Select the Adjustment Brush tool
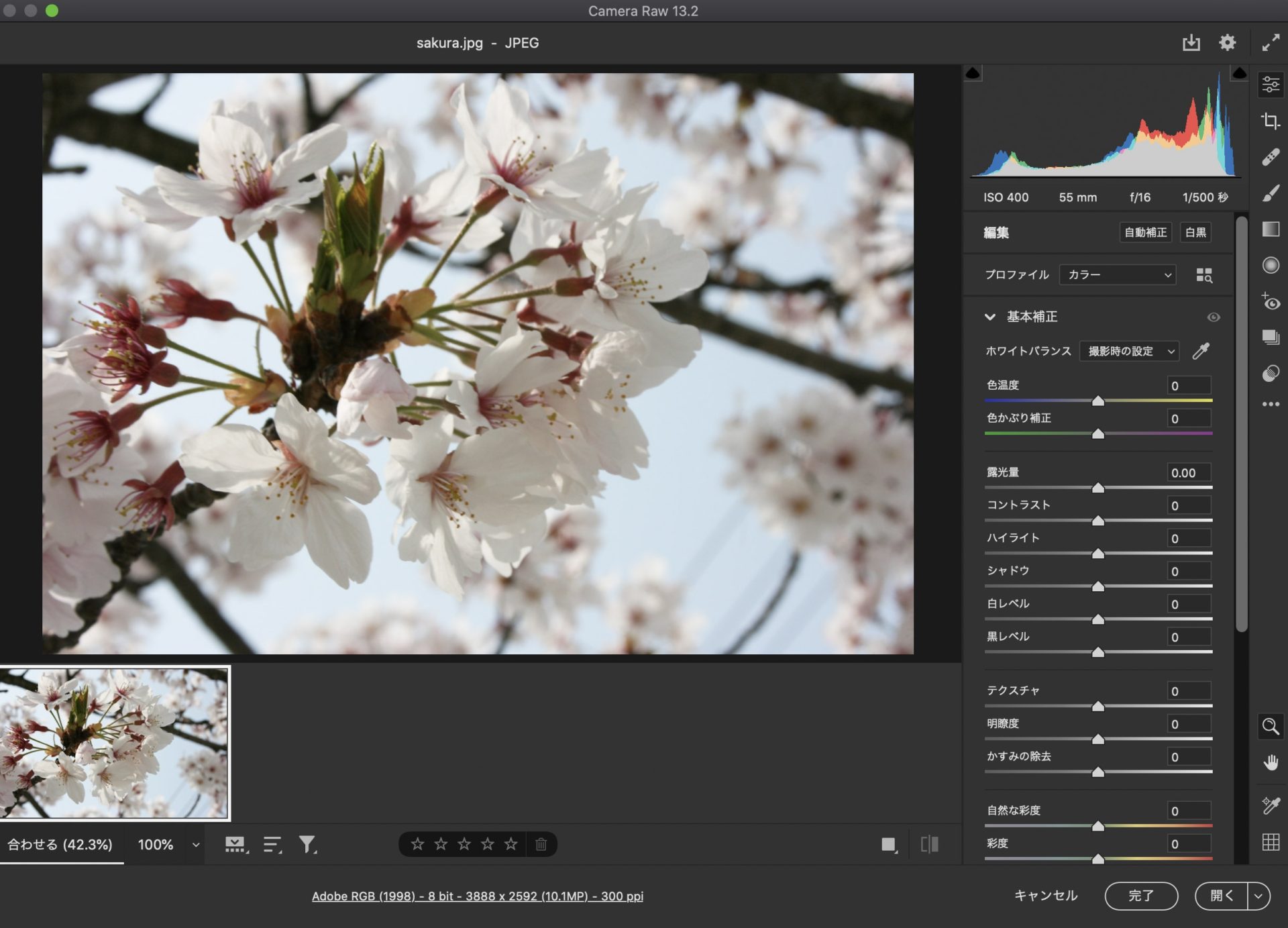1288x928 pixels. tap(1270, 193)
